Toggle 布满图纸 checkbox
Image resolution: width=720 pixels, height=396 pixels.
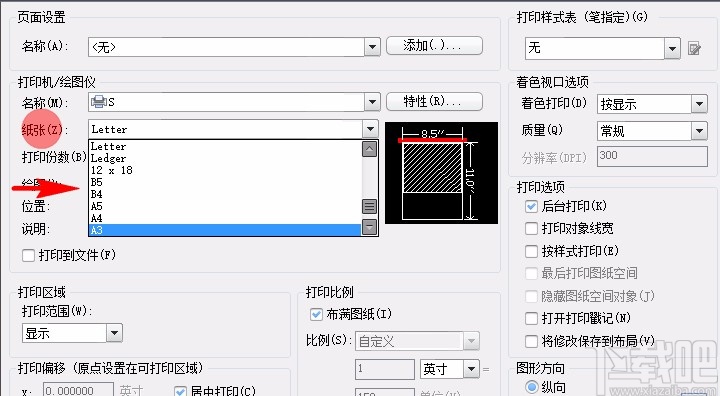click(x=316, y=314)
